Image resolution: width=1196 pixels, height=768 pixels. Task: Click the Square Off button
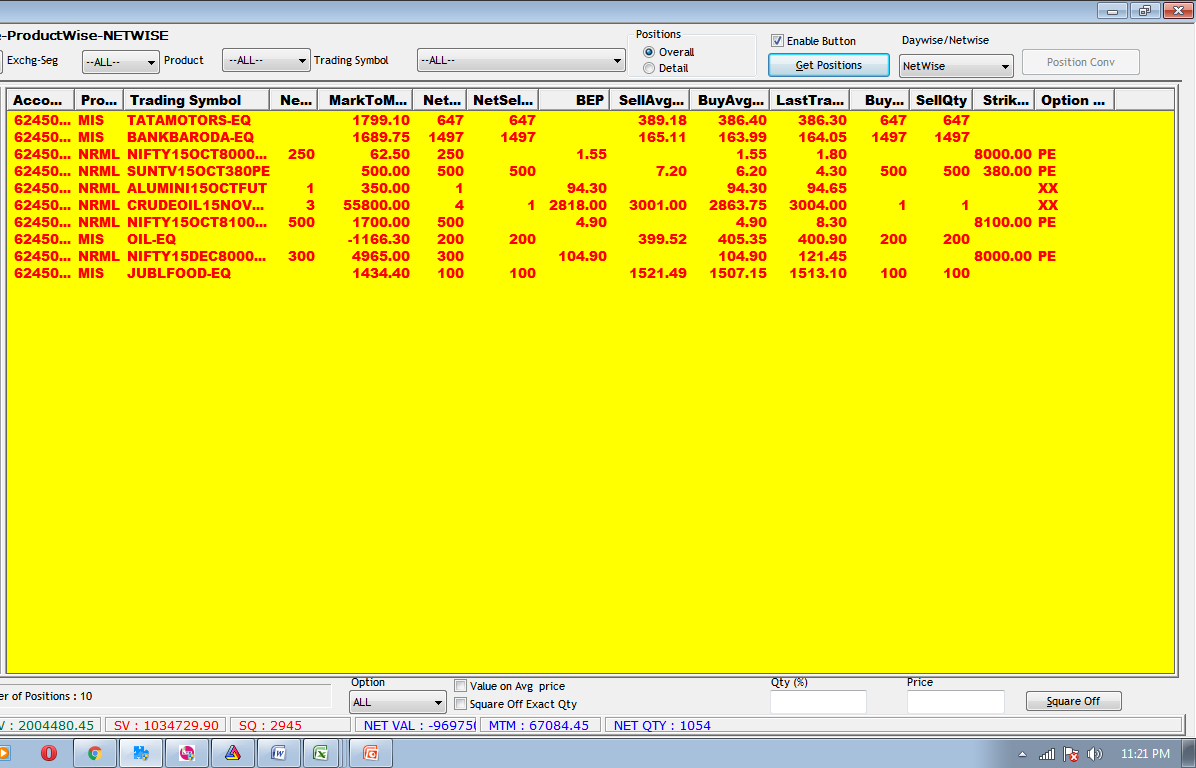[1073, 701]
